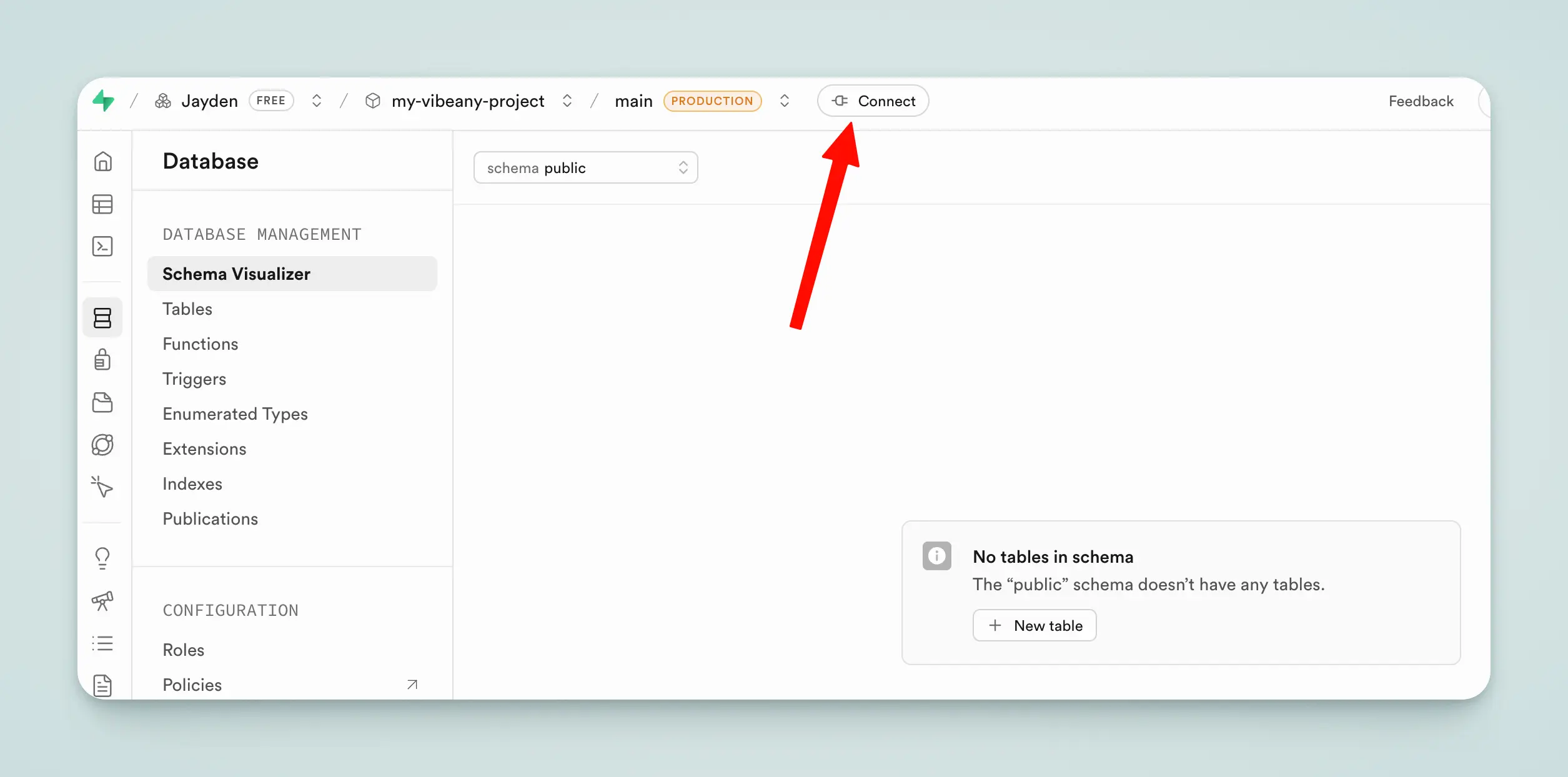Click the Connect button
The height and width of the screenshot is (777, 1568).
click(873, 101)
